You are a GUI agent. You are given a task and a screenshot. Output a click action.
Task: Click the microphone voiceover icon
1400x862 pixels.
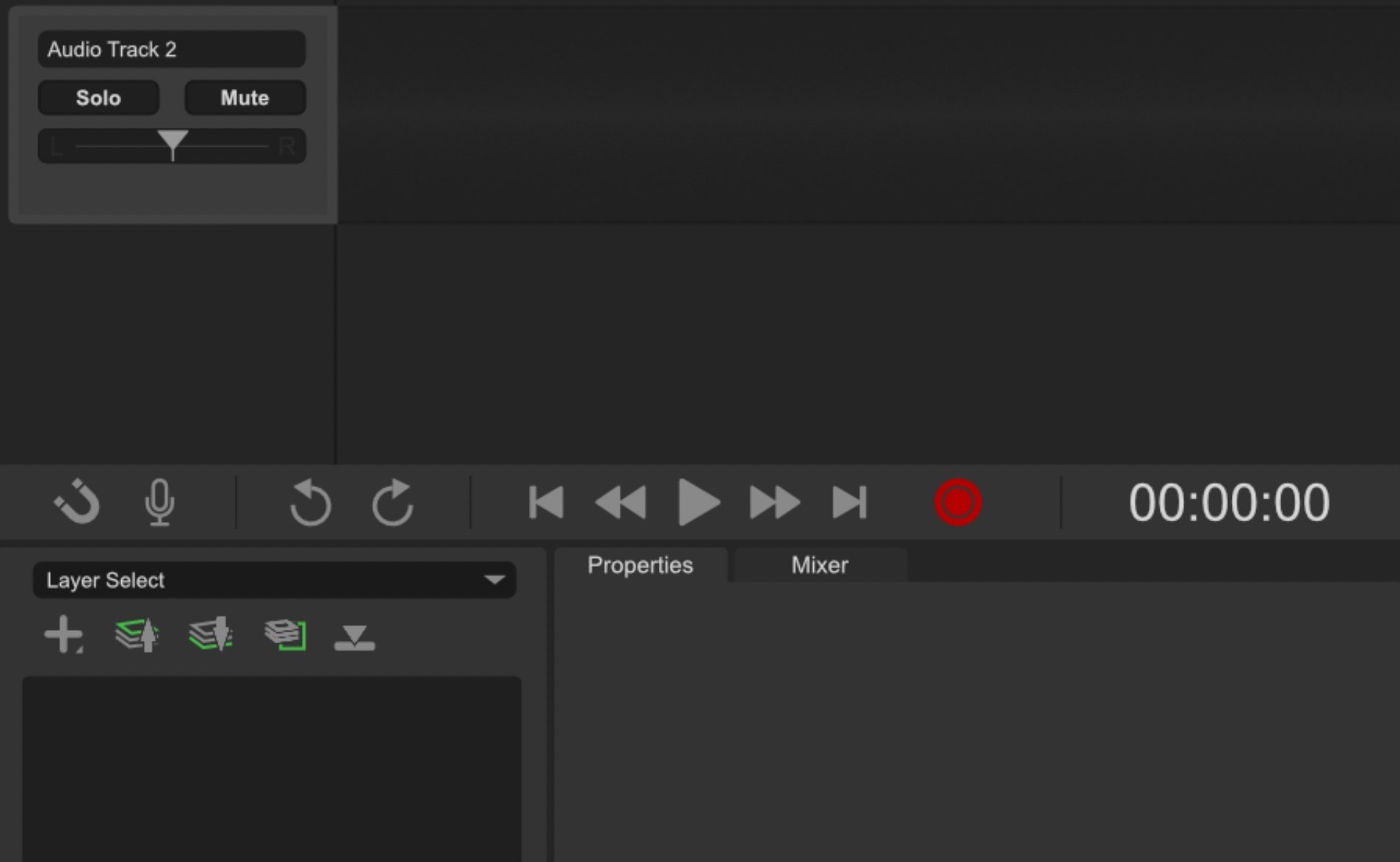[x=159, y=502]
